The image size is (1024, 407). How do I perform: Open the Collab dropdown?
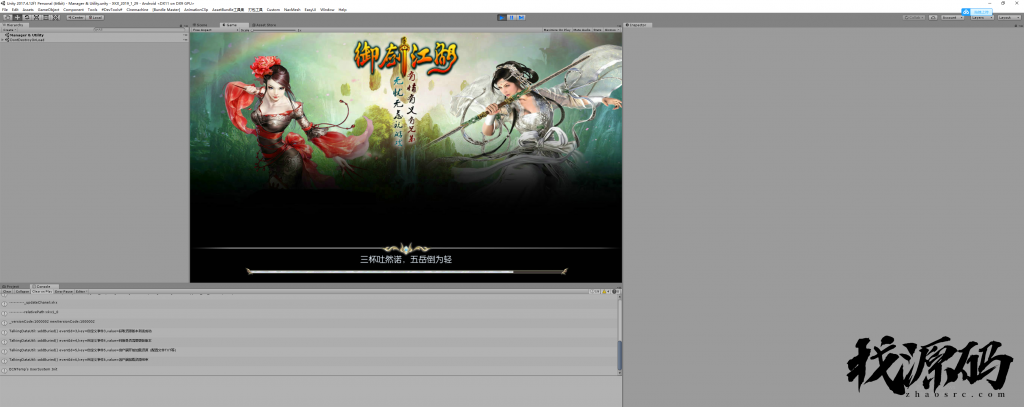914,18
